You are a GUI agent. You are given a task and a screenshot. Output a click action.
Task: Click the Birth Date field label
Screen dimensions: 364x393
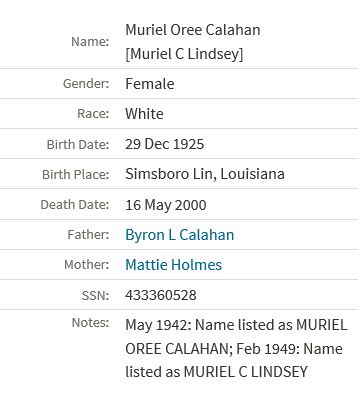tap(78, 145)
